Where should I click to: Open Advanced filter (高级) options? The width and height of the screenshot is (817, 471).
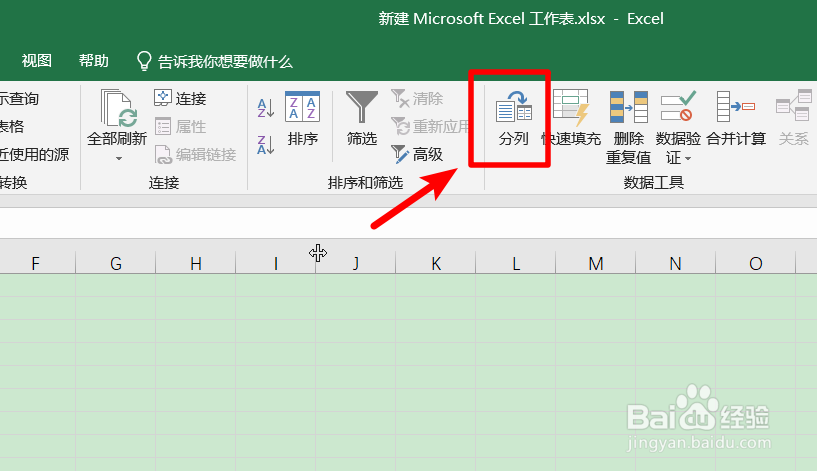point(417,154)
